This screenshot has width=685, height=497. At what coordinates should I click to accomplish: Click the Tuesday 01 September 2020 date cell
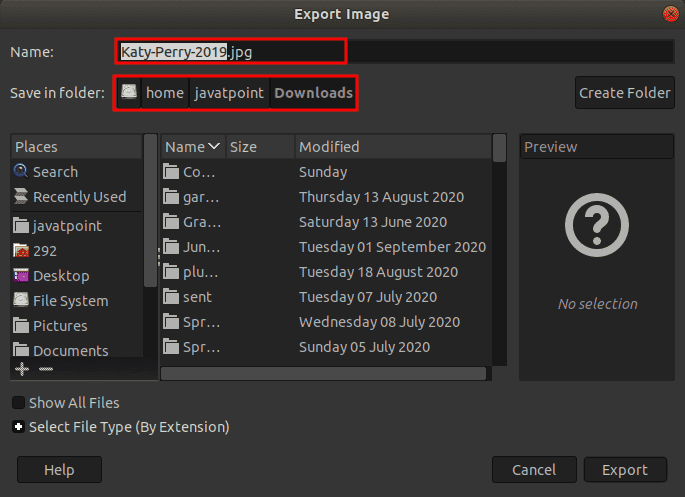[392, 247]
